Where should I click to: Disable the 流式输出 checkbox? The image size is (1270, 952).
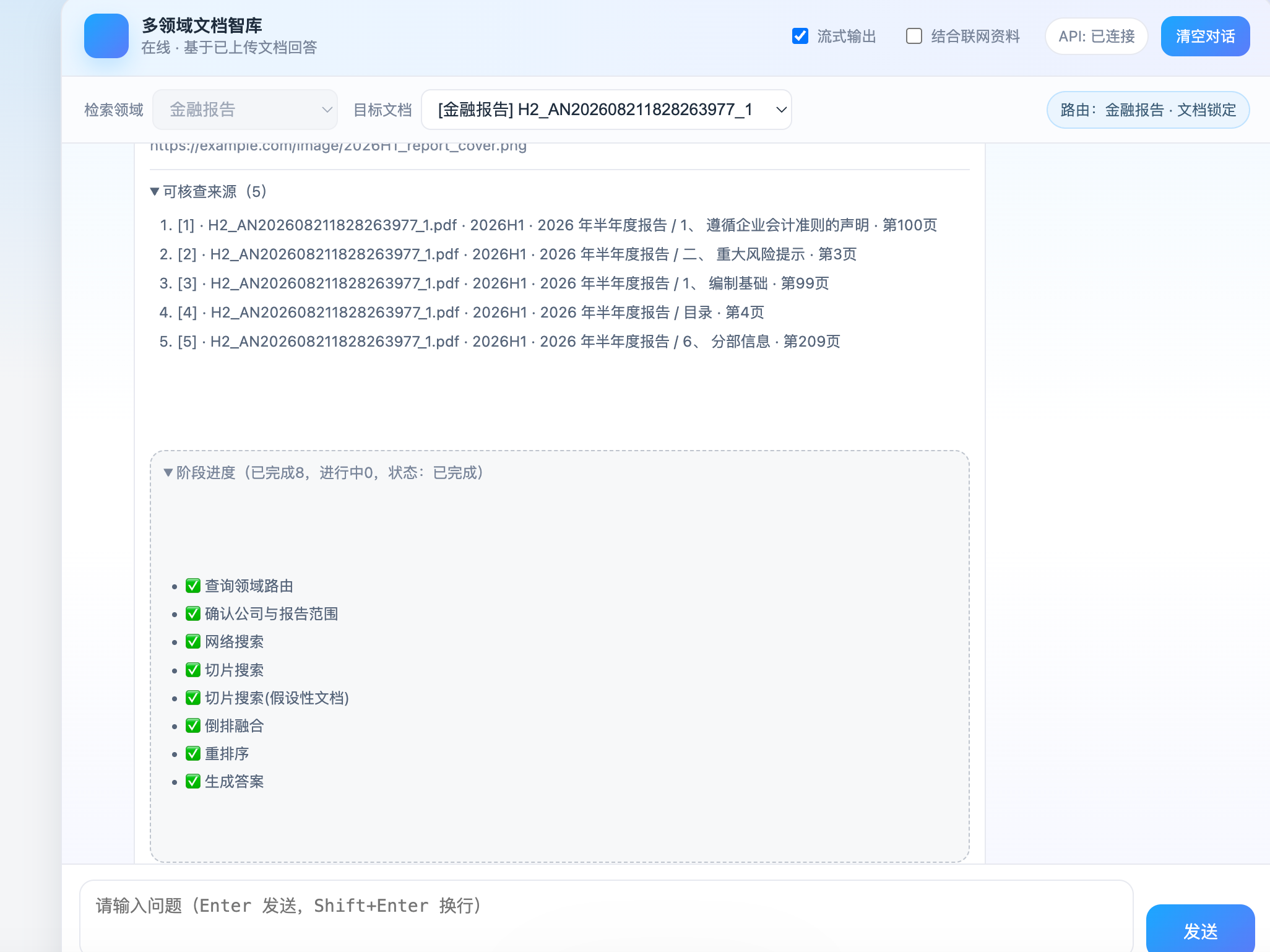800,36
